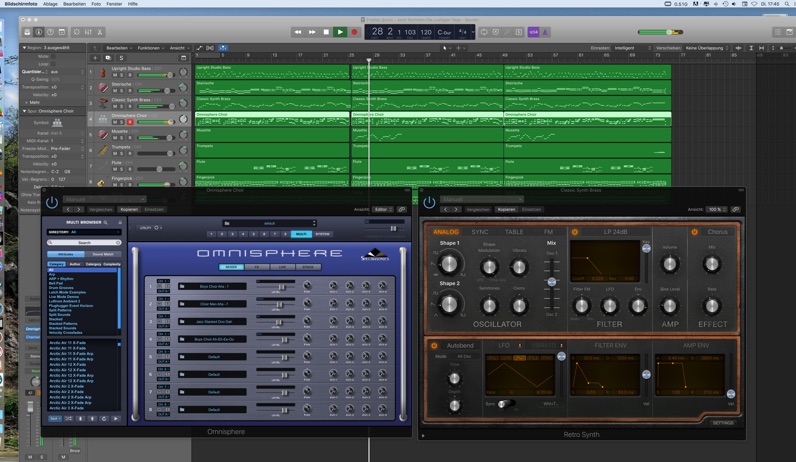Tick the Mute checkbox in Region inspector
796x462 pixels.
[x=54, y=56]
